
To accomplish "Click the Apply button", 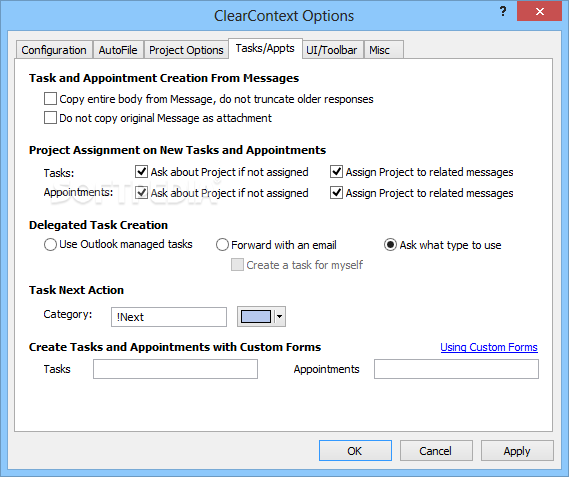I will tap(517, 451).
